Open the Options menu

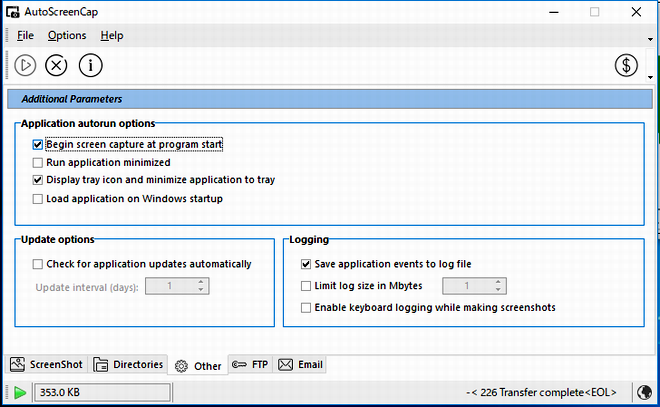point(67,35)
